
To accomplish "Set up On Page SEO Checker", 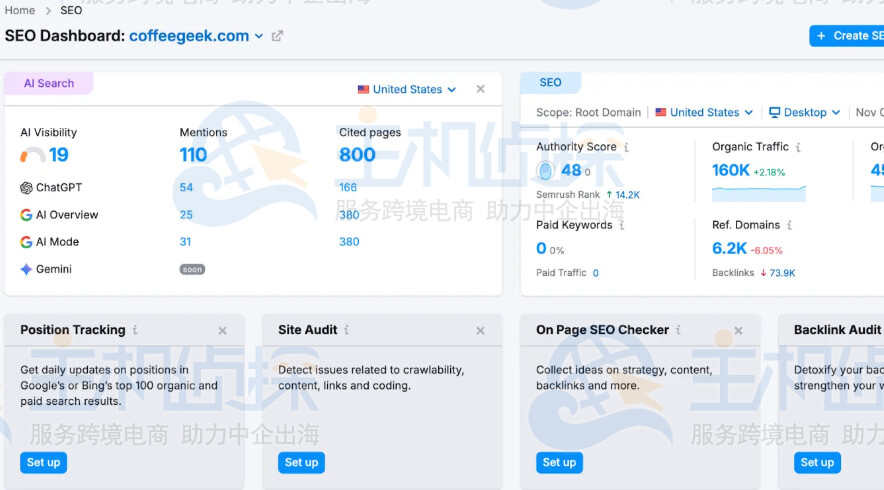I will pyautogui.click(x=559, y=462).
